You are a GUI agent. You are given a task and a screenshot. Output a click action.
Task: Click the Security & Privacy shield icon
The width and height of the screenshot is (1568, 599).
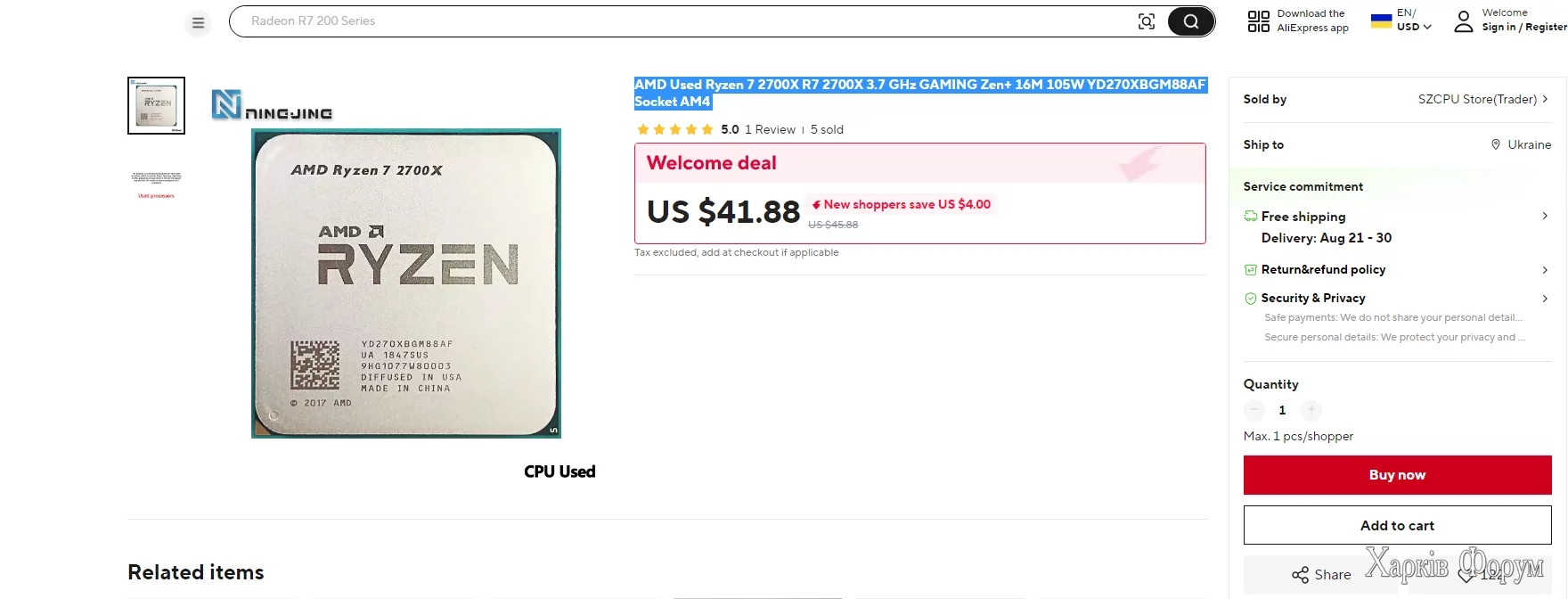coord(1251,298)
